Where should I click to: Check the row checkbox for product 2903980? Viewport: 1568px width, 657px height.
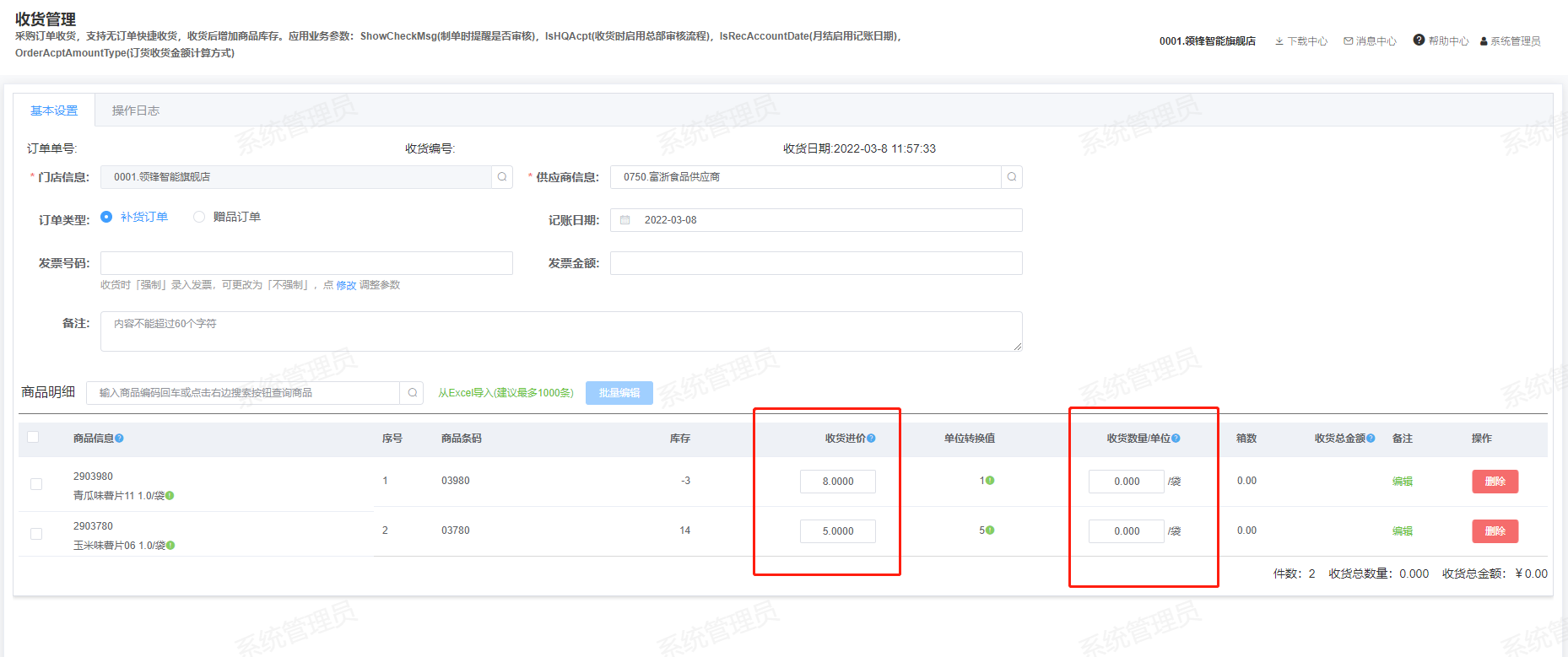[36, 484]
